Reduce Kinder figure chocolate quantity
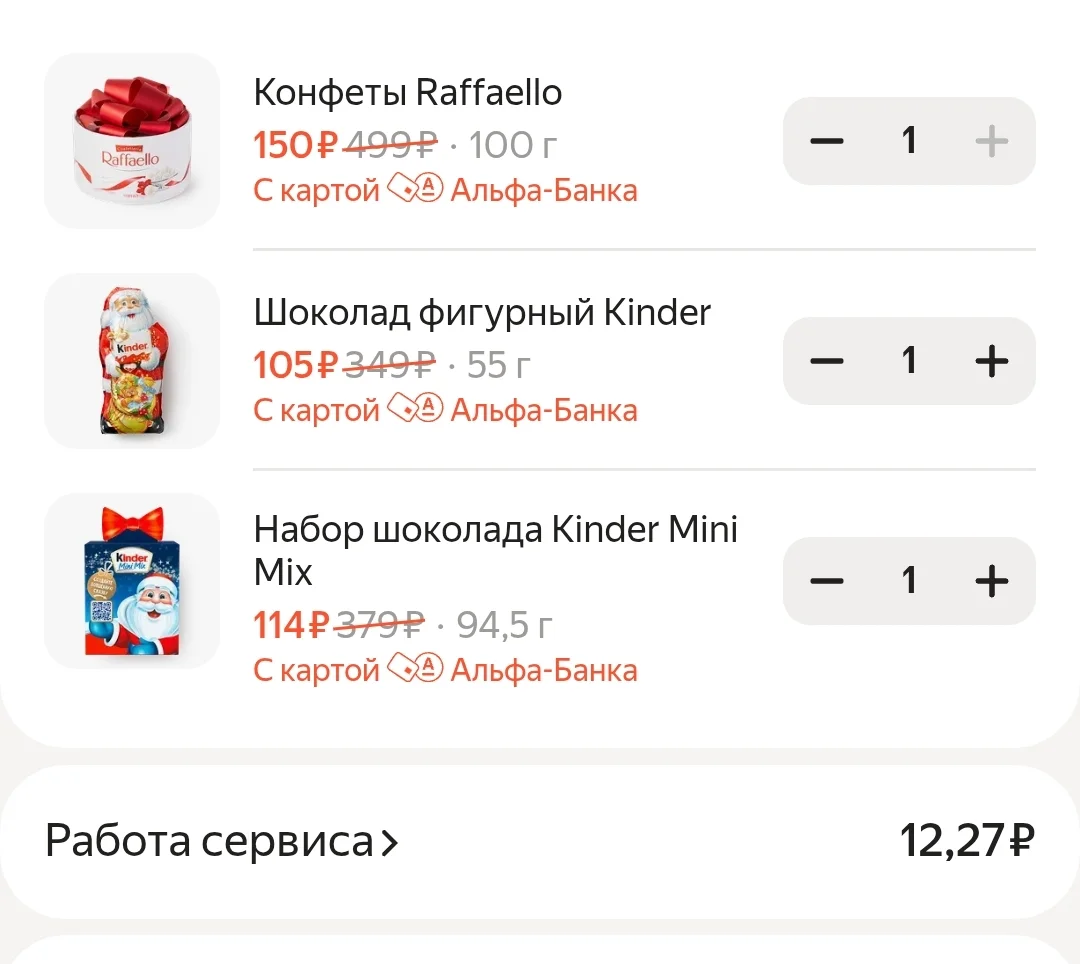Viewport: 1080px width, 964px height. click(827, 361)
